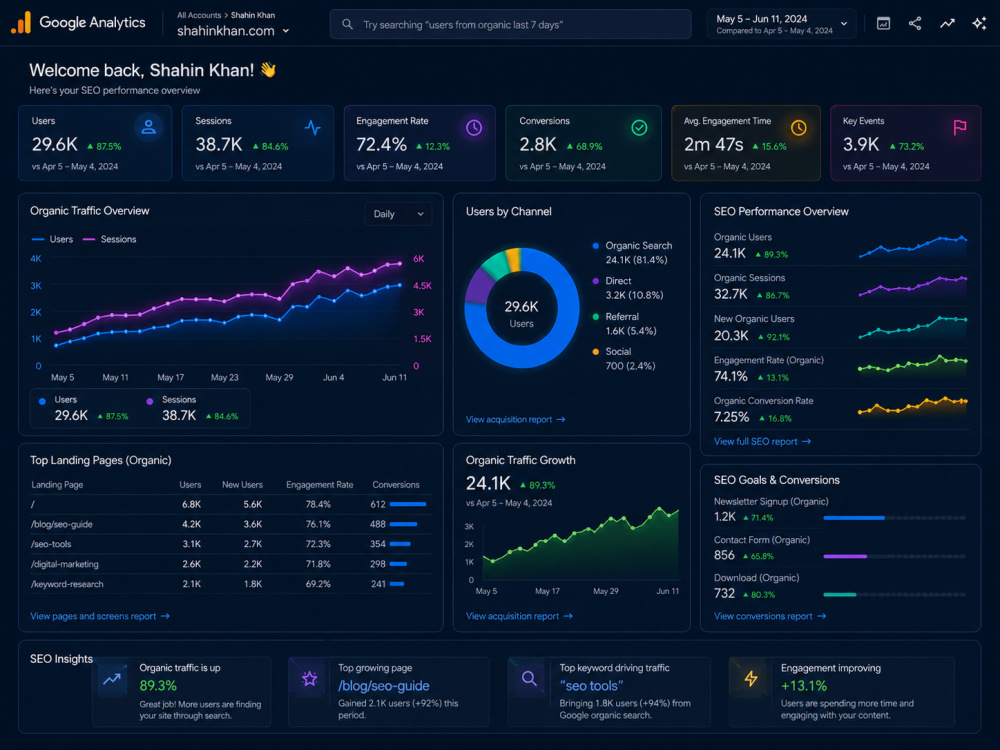Image resolution: width=1000 pixels, height=750 pixels.
Task: Click the 74.1% Engagement Rate (Organic) value
Action: [x=730, y=376]
